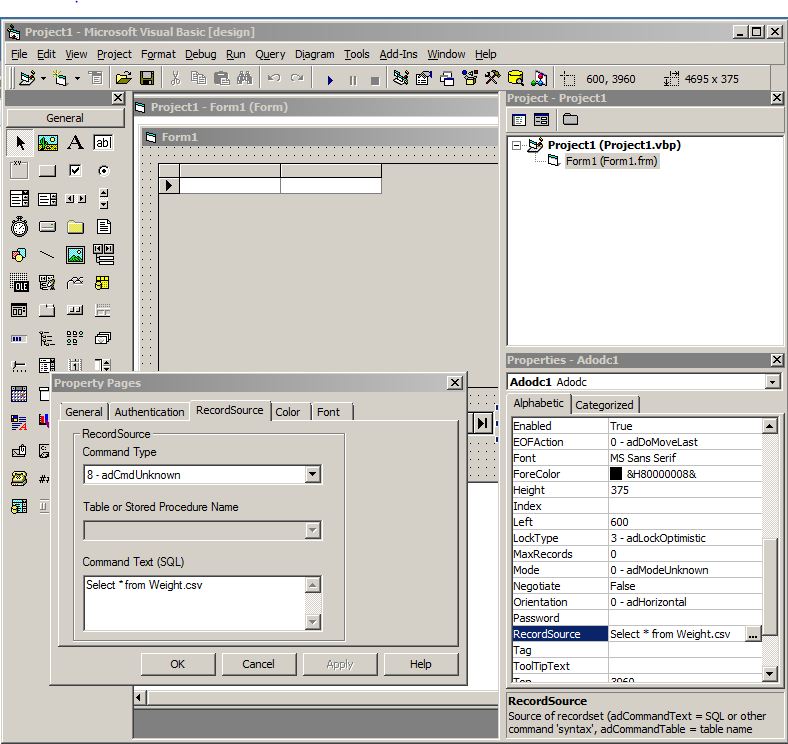Select the CheckBox control in toolbox
Viewport: 788px width, 744px height.
[75, 171]
